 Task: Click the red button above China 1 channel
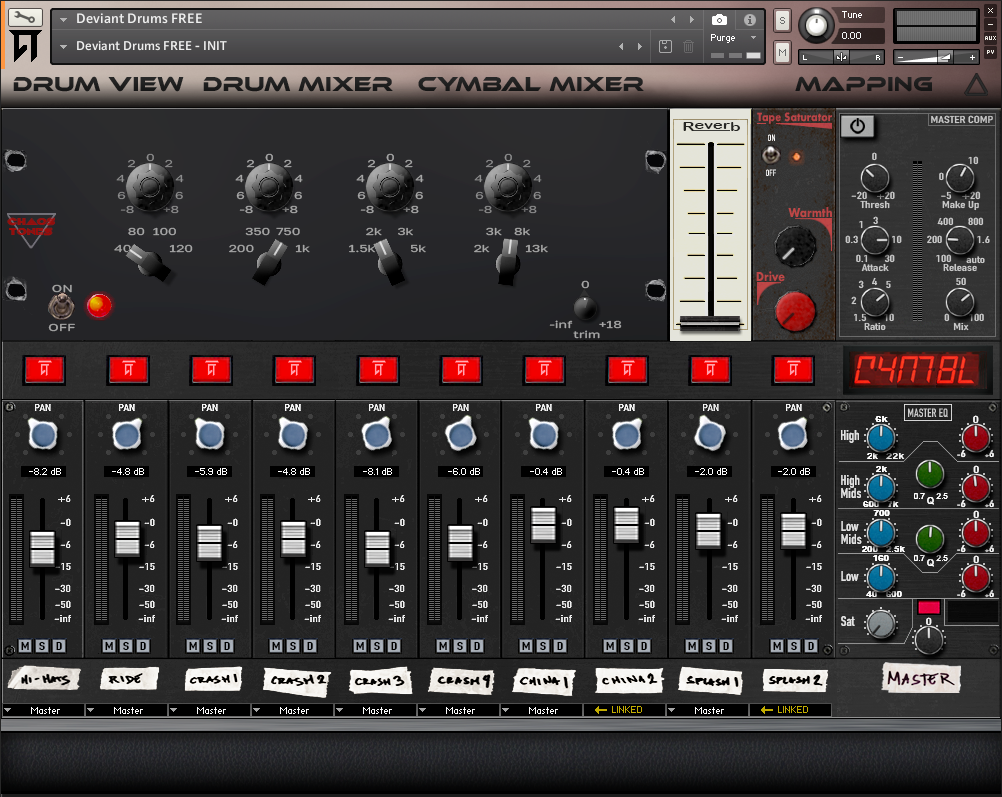(544, 369)
